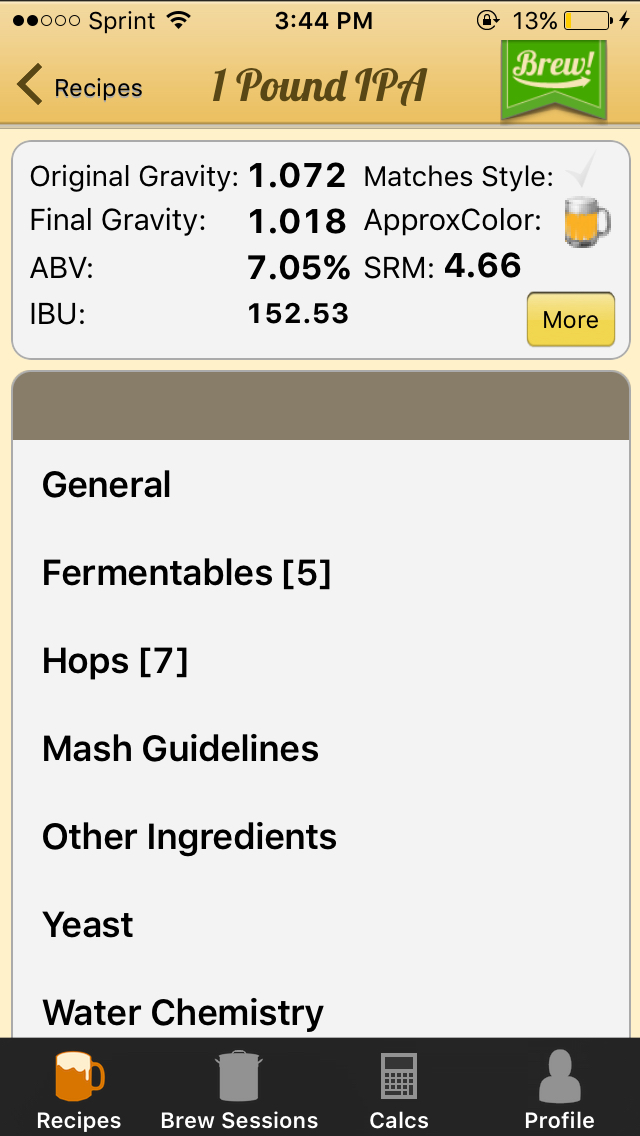Tap the Original Gravity value 1.072
Screen dimensions: 640x1136
pyautogui.click(x=296, y=176)
